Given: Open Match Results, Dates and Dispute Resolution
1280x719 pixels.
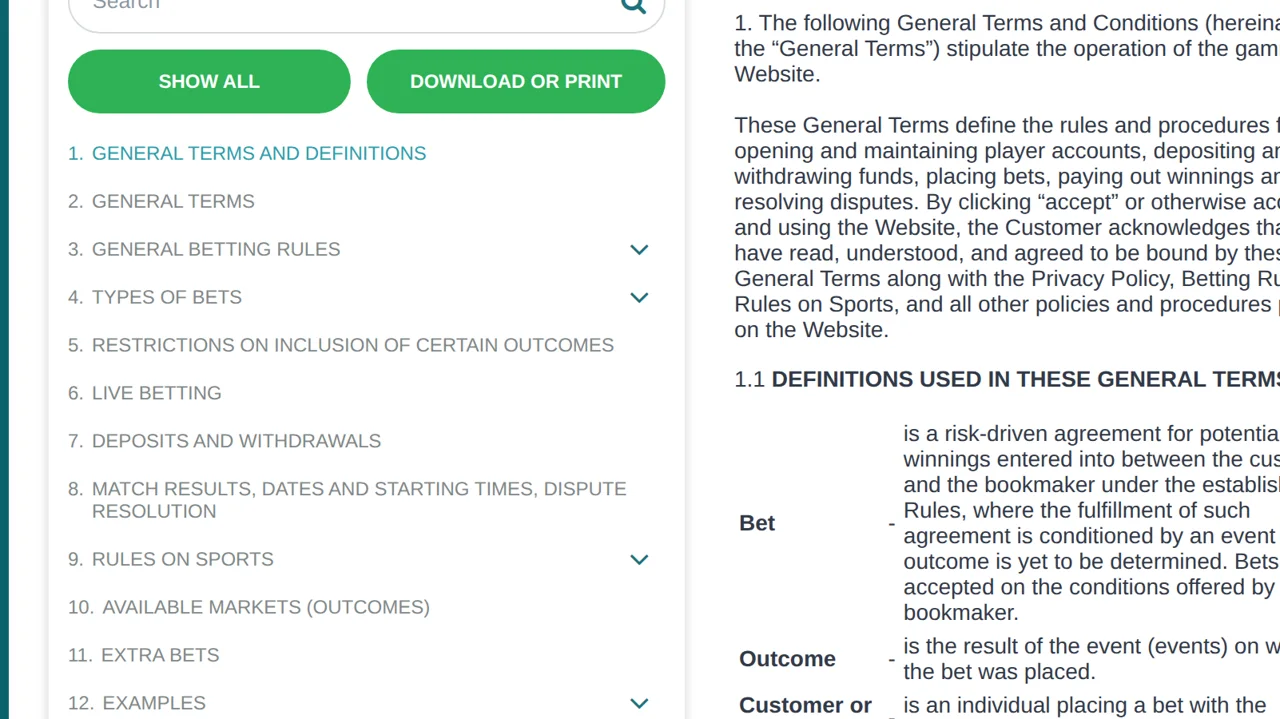Looking at the screenshot, I should point(347,500).
